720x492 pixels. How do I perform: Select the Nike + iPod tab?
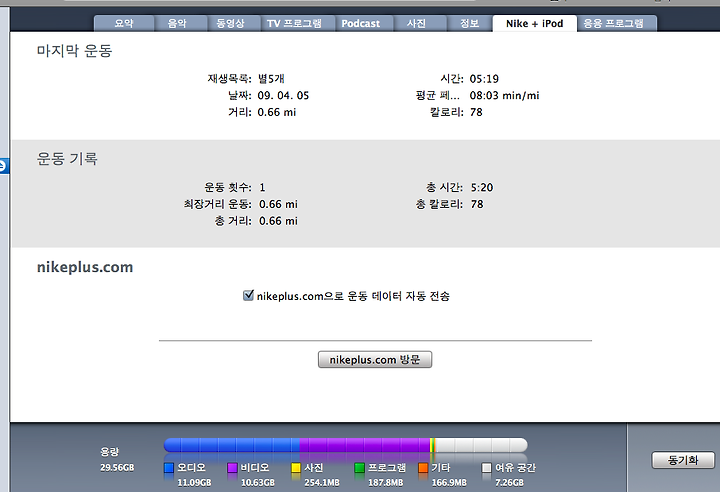click(534, 23)
